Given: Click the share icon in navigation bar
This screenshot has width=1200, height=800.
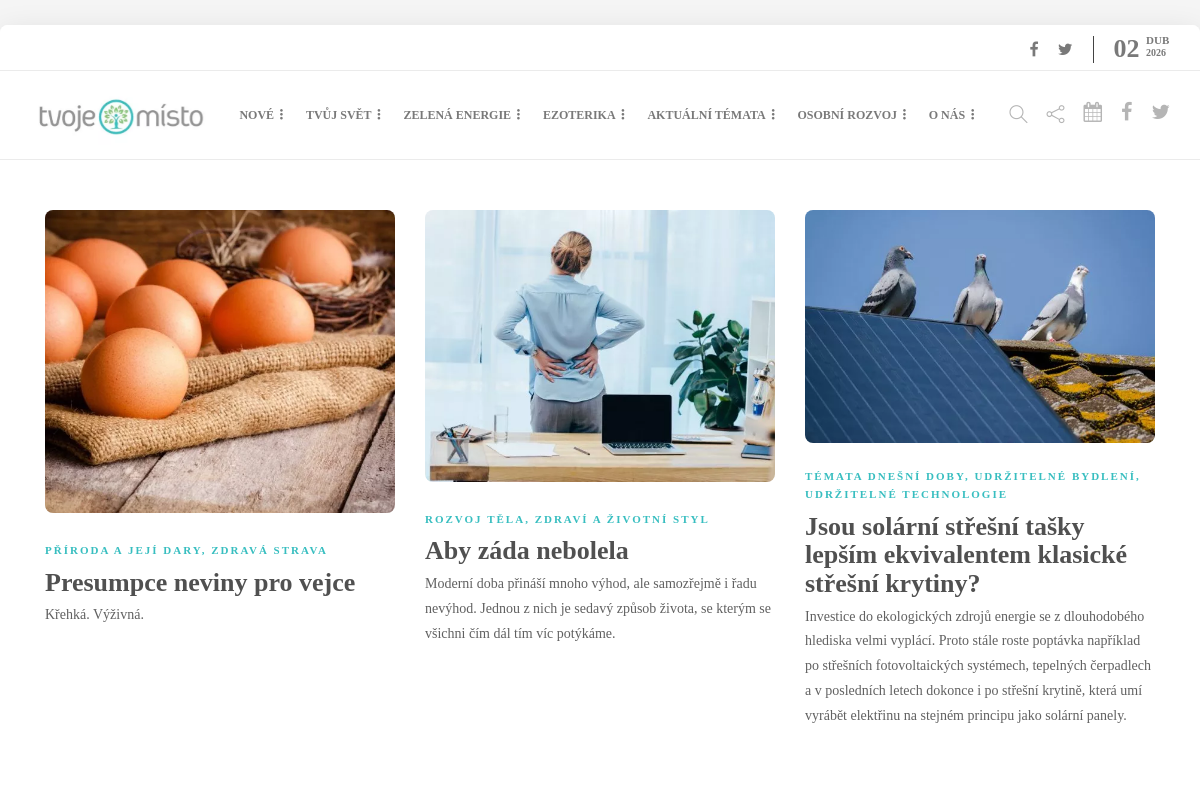Looking at the screenshot, I should pyautogui.click(x=1056, y=114).
